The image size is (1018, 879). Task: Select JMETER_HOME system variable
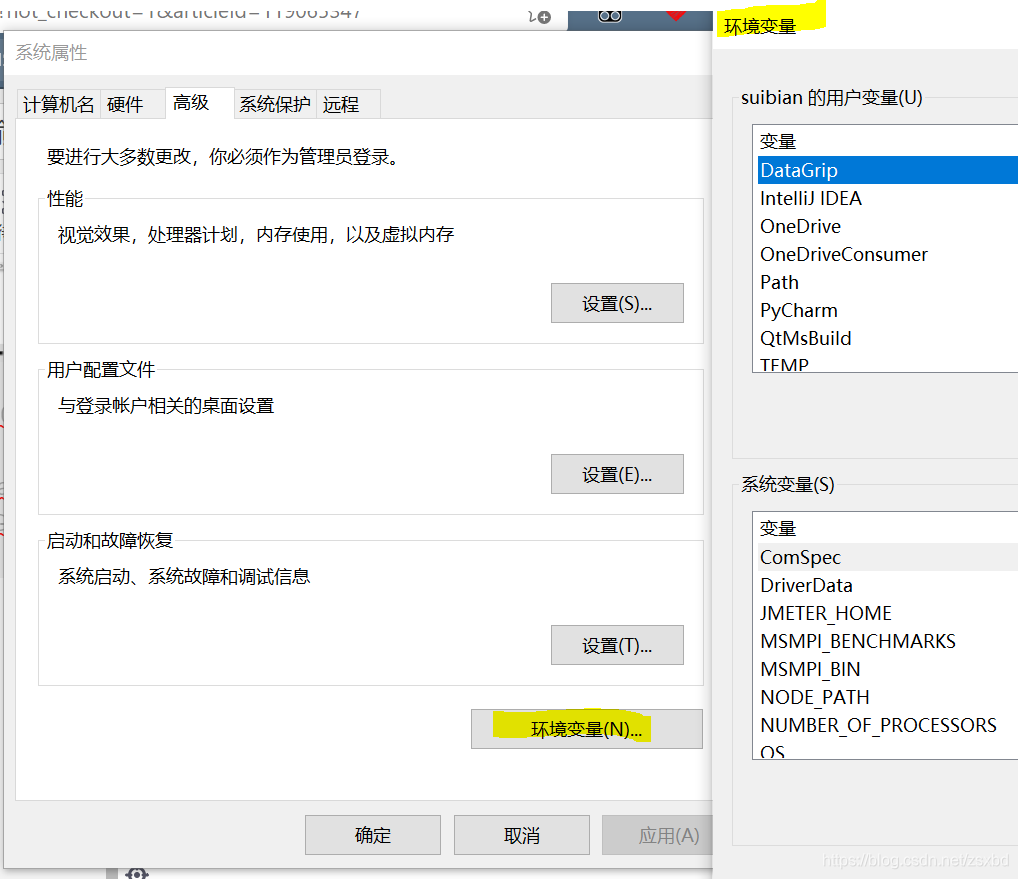tap(888, 613)
